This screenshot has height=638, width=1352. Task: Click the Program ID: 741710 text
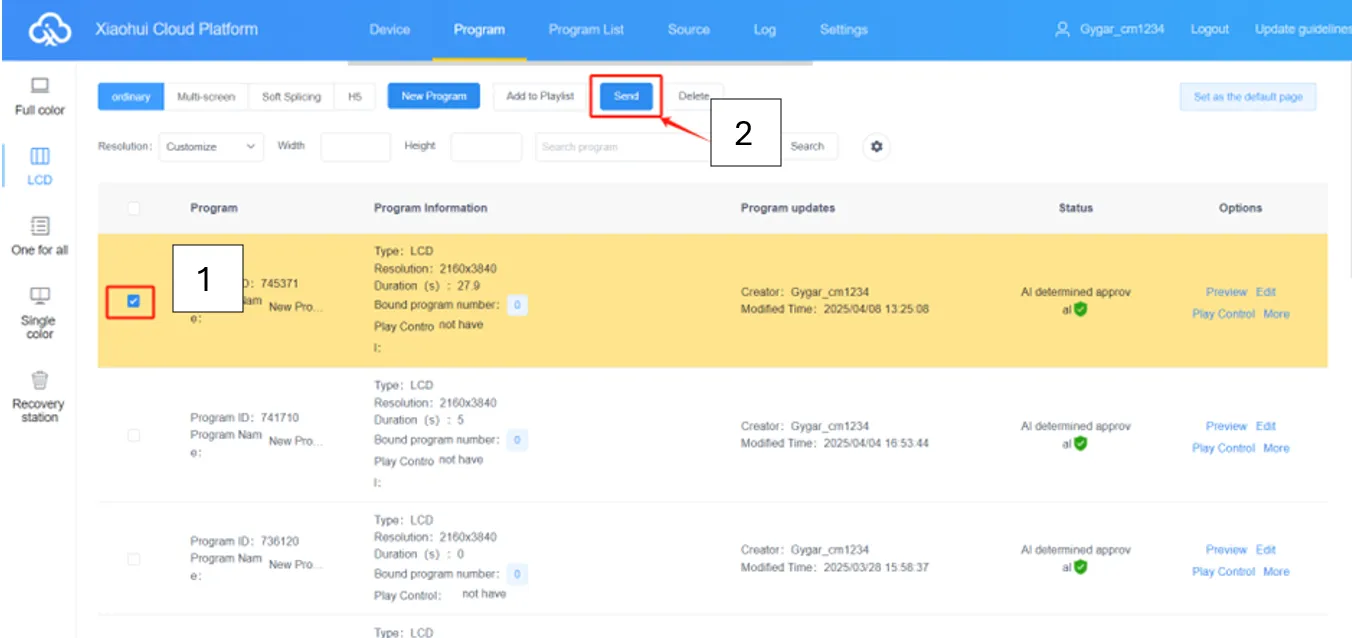(x=244, y=418)
